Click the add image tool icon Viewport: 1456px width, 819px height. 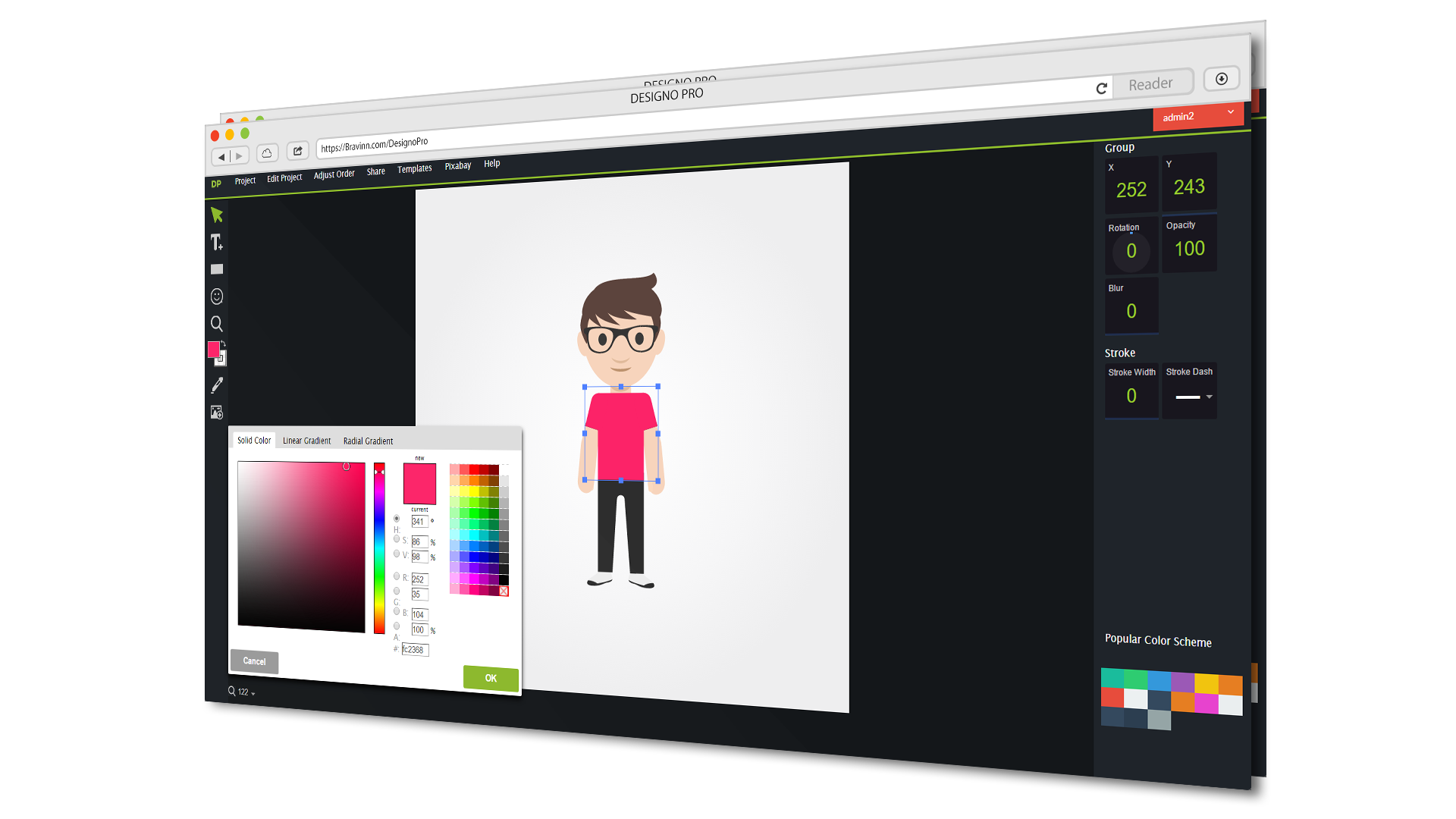click(x=217, y=413)
